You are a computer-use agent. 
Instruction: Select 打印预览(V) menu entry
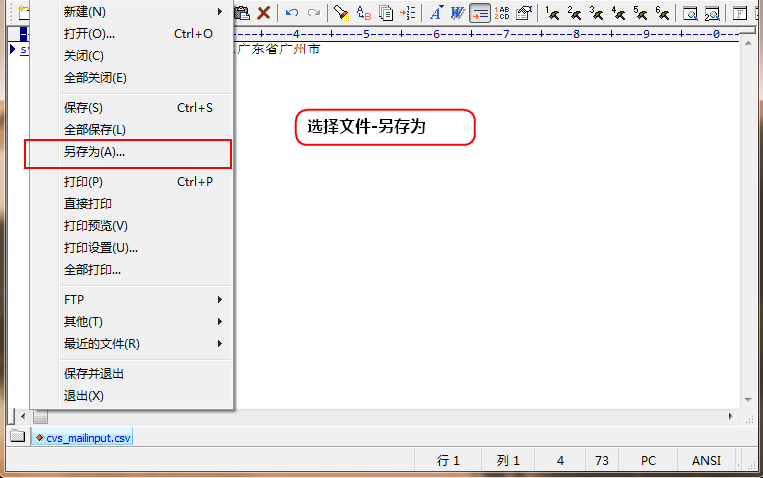(96, 226)
